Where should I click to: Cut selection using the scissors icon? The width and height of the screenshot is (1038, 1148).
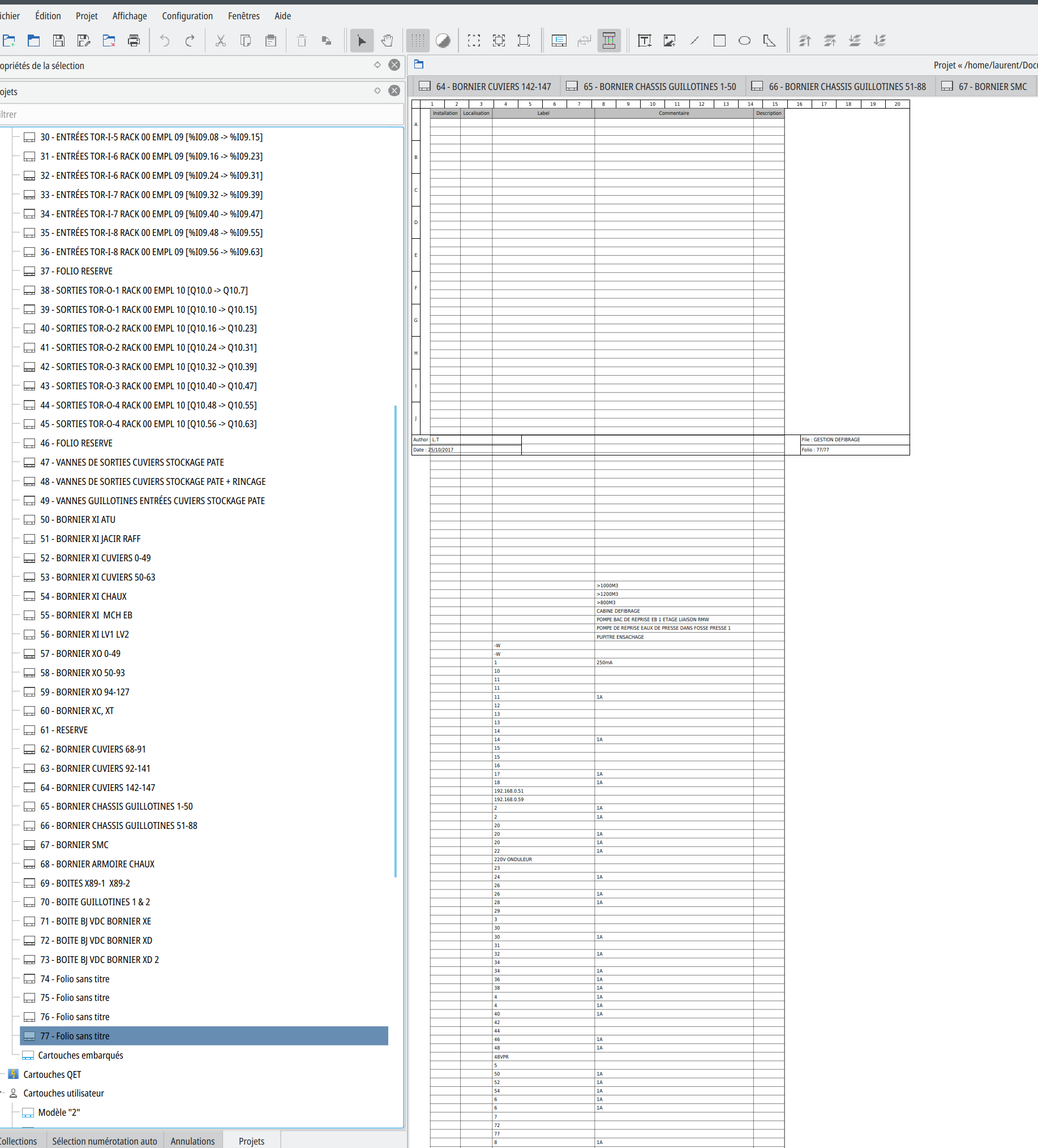click(x=221, y=40)
